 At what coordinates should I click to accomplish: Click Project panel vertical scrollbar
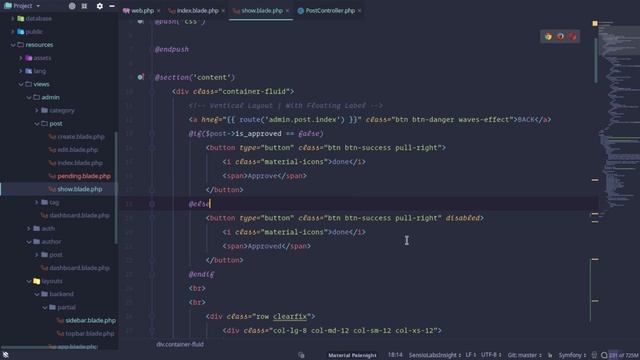pyautogui.click(x=116, y=188)
